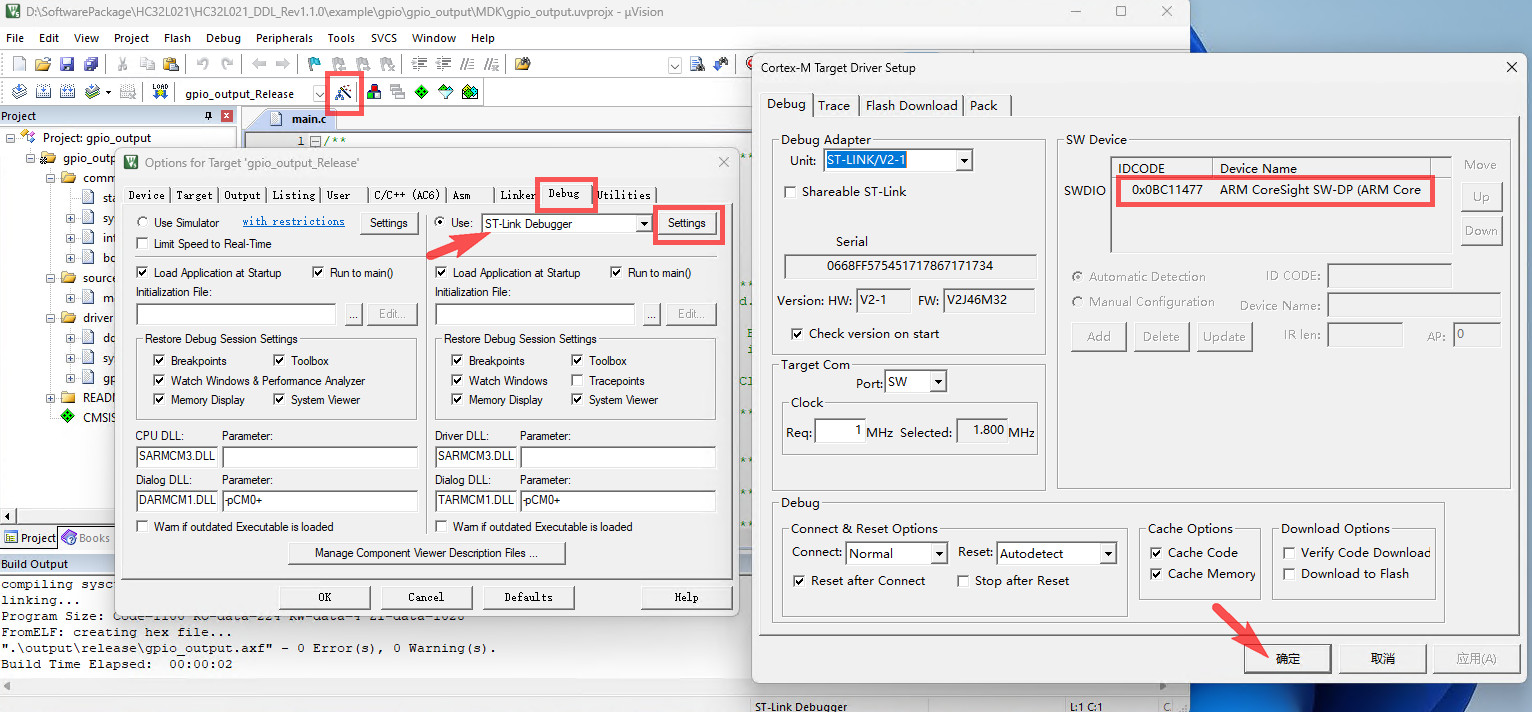
Task: Toggle Reset after Connect checkbox
Action: point(799,580)
